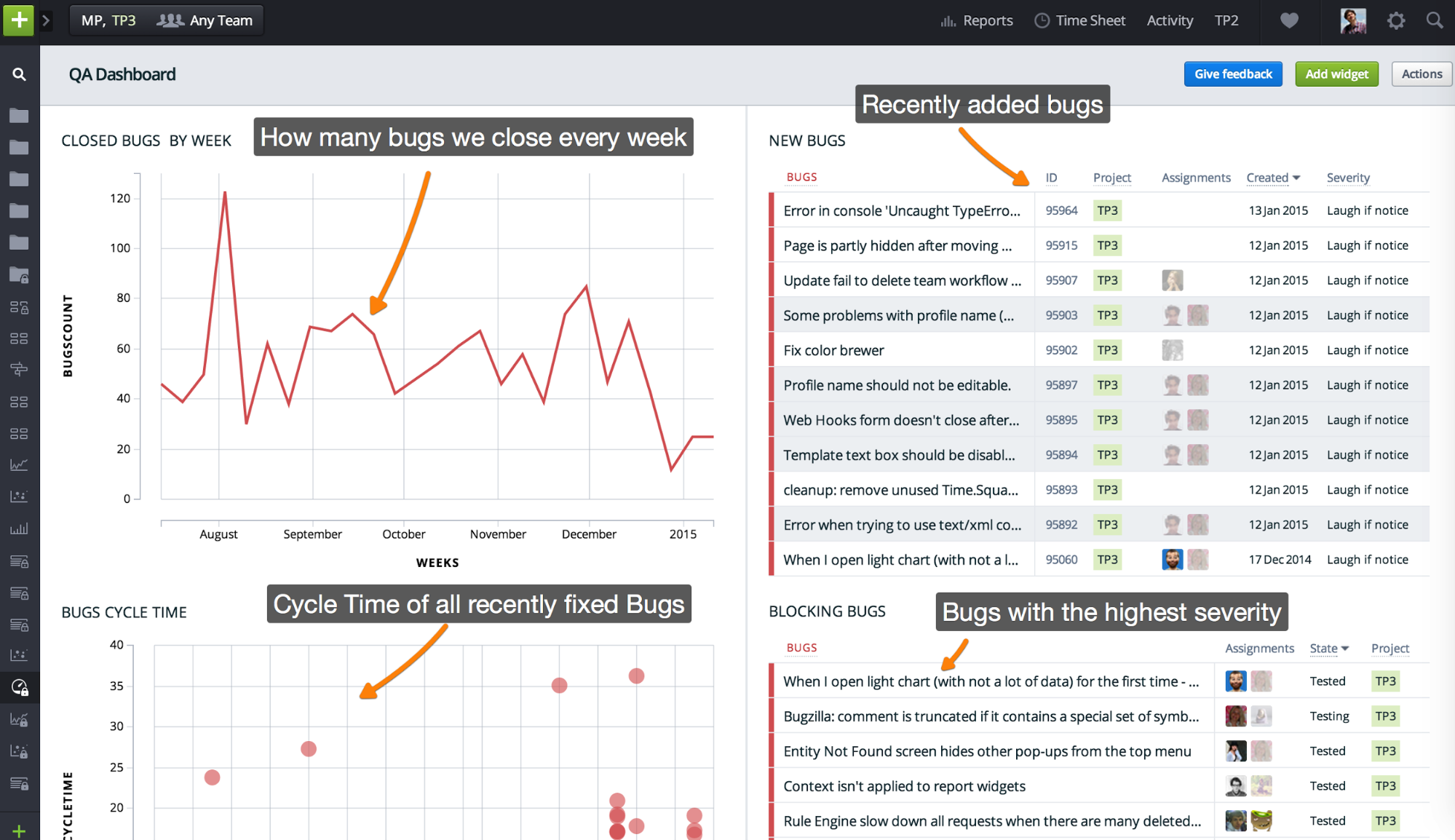The height and width of the screenshot is (840, 1455).
Task: Click the Add widget button
Action: click(1336, 74)
